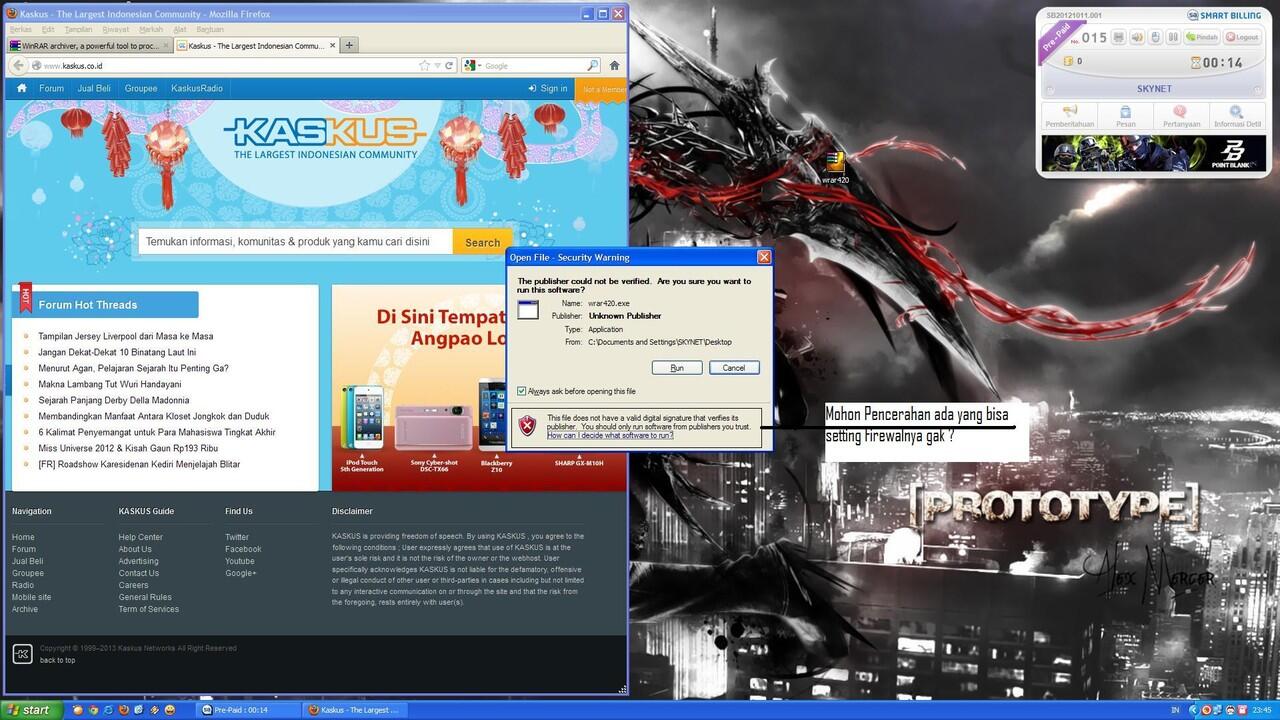
Task: Click the Sony Cyber-shot DSC-TX66 camera image in the ad
Action: tap(433, 427)
